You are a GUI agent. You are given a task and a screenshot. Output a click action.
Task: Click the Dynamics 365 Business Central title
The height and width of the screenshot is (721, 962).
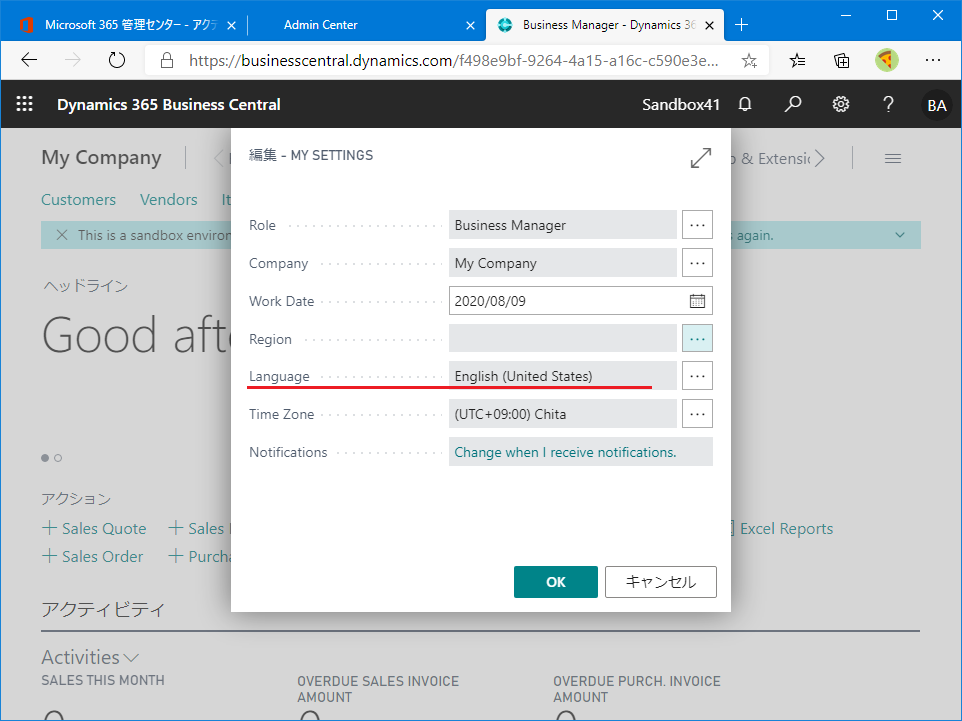(169, 104)
